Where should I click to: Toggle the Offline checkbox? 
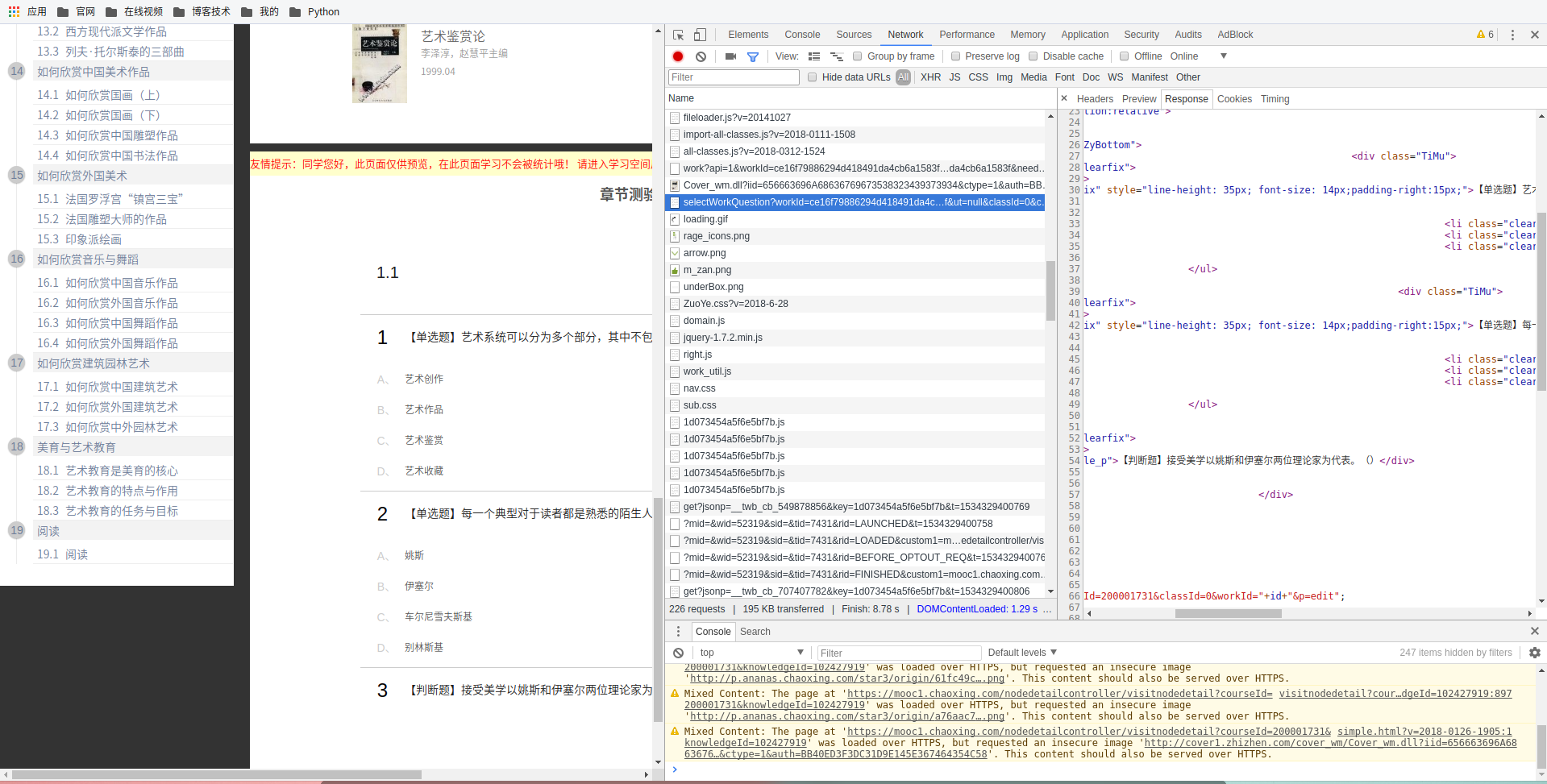pos(1124,56)
